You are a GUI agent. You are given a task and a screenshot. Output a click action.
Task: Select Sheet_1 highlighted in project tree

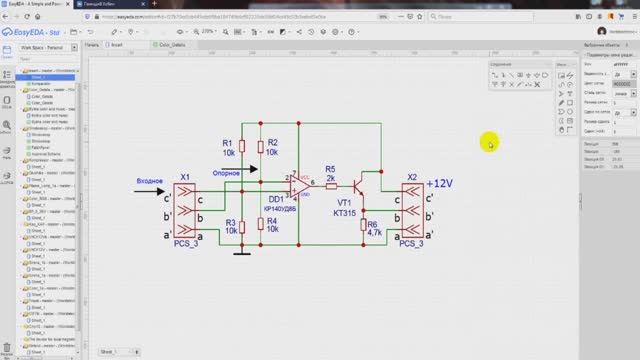click(x=45, y=77)
